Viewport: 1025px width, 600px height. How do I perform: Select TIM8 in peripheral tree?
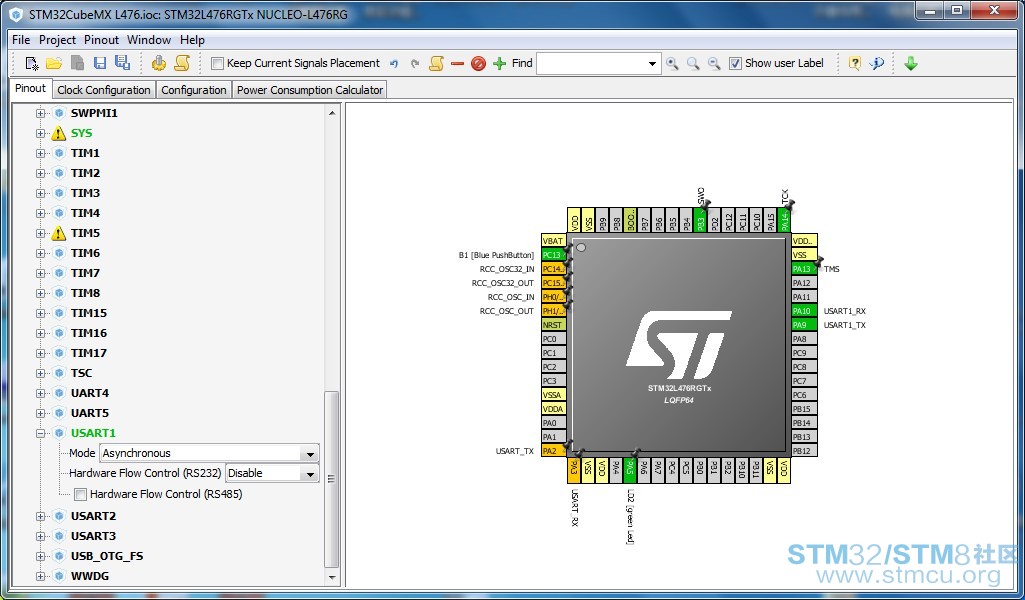[85, 293]
